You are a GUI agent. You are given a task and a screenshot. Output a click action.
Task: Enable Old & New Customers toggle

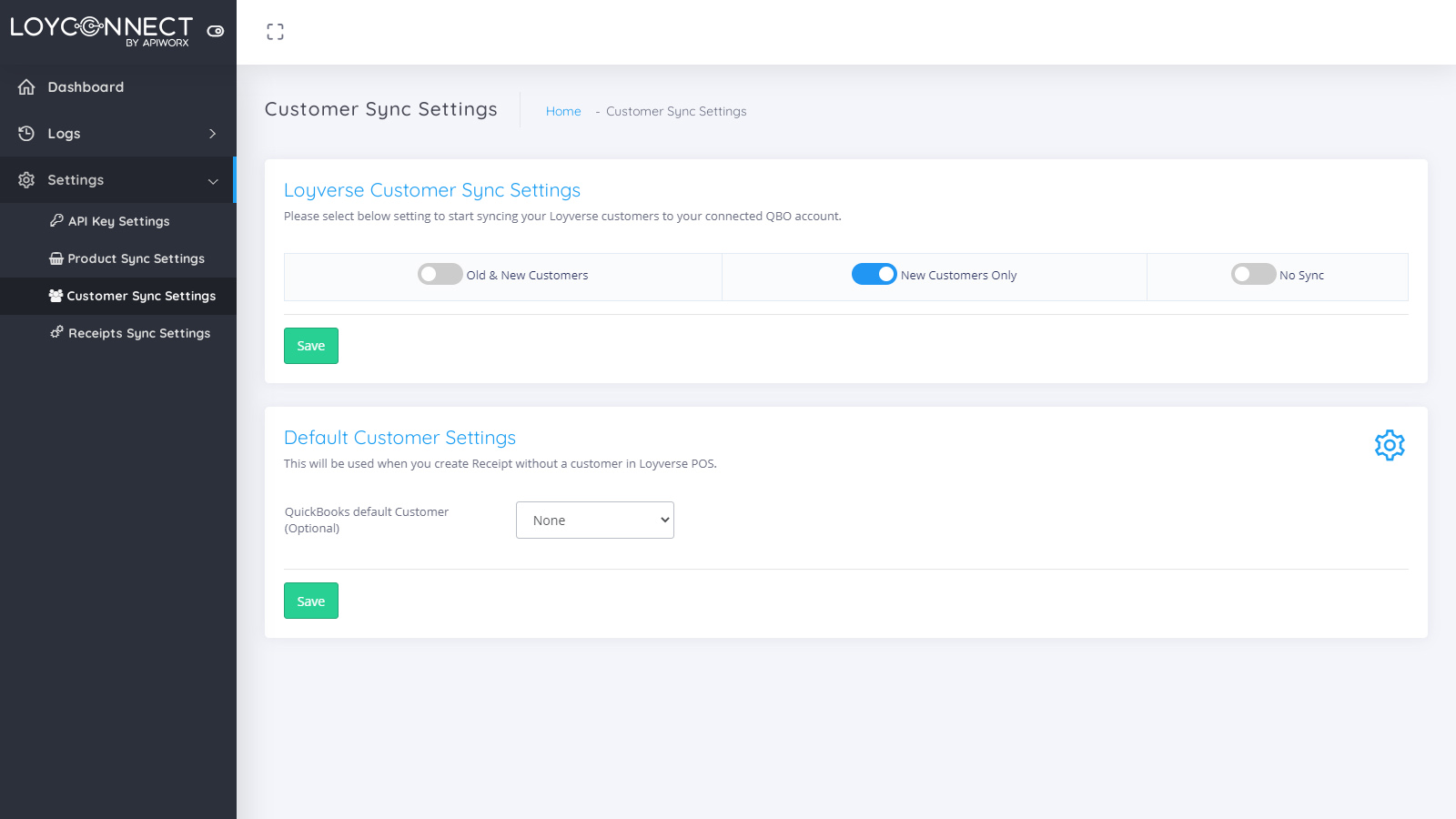(x=440, y=274)
